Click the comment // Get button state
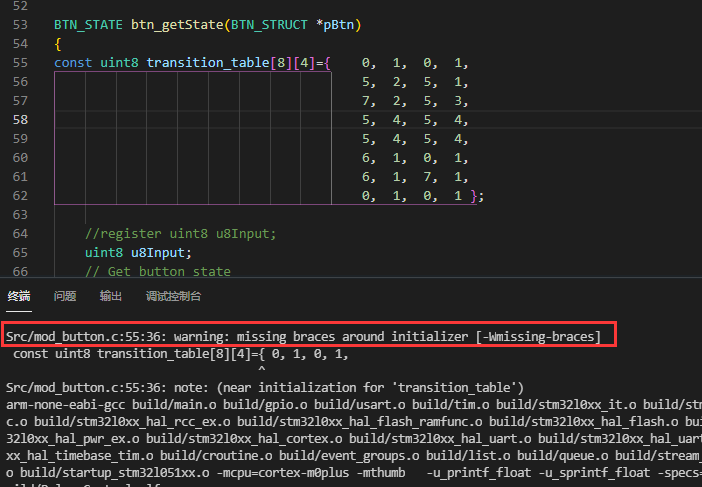 point(158,272)
